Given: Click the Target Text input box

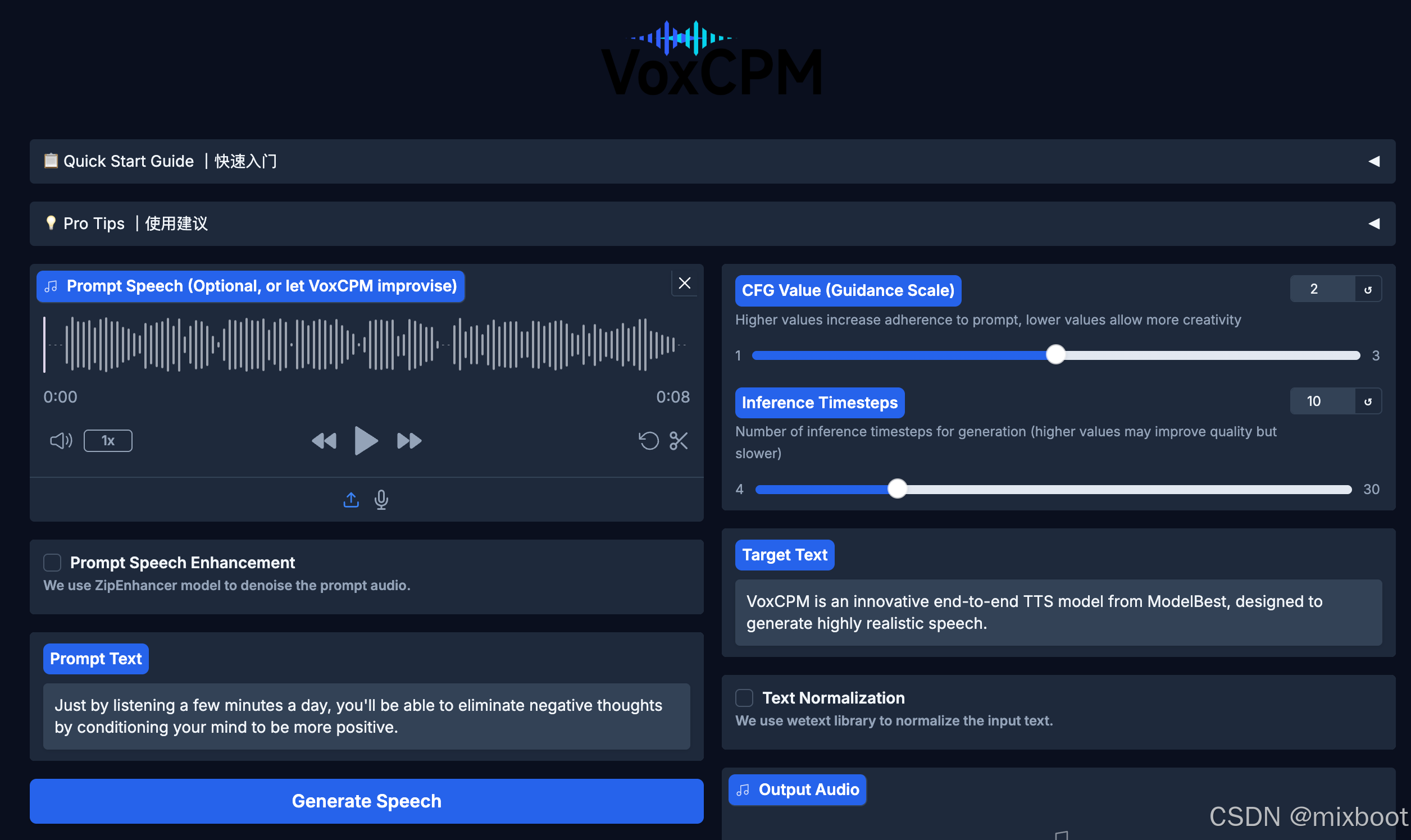Looking at the screenshot, I should 1058,612.
